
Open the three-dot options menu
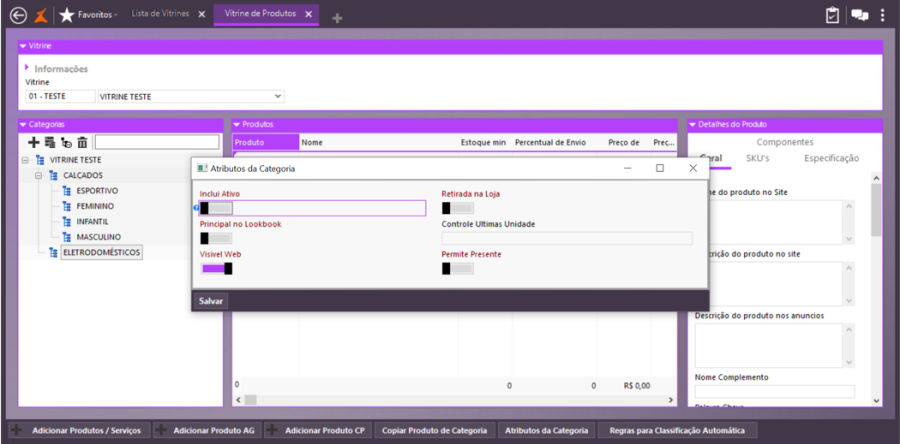pyautogui.click(x=882, y=15)
